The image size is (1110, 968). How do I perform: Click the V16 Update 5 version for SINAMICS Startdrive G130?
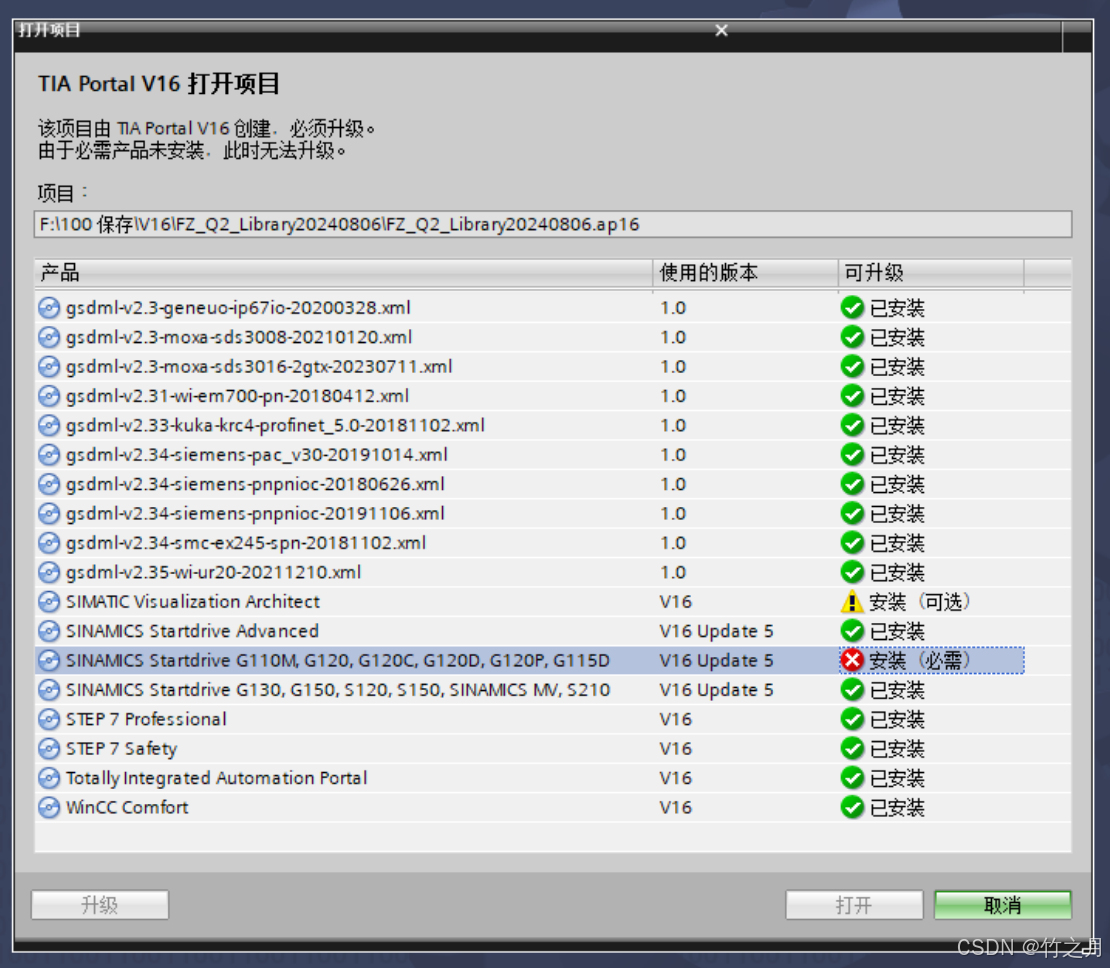[716, 690]
